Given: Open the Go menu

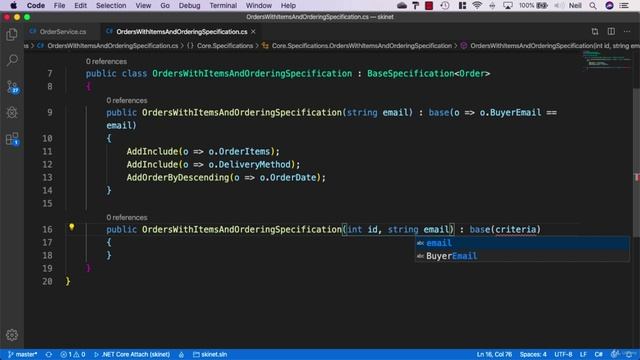Looking at the screenshot, I should click(165, 5).
